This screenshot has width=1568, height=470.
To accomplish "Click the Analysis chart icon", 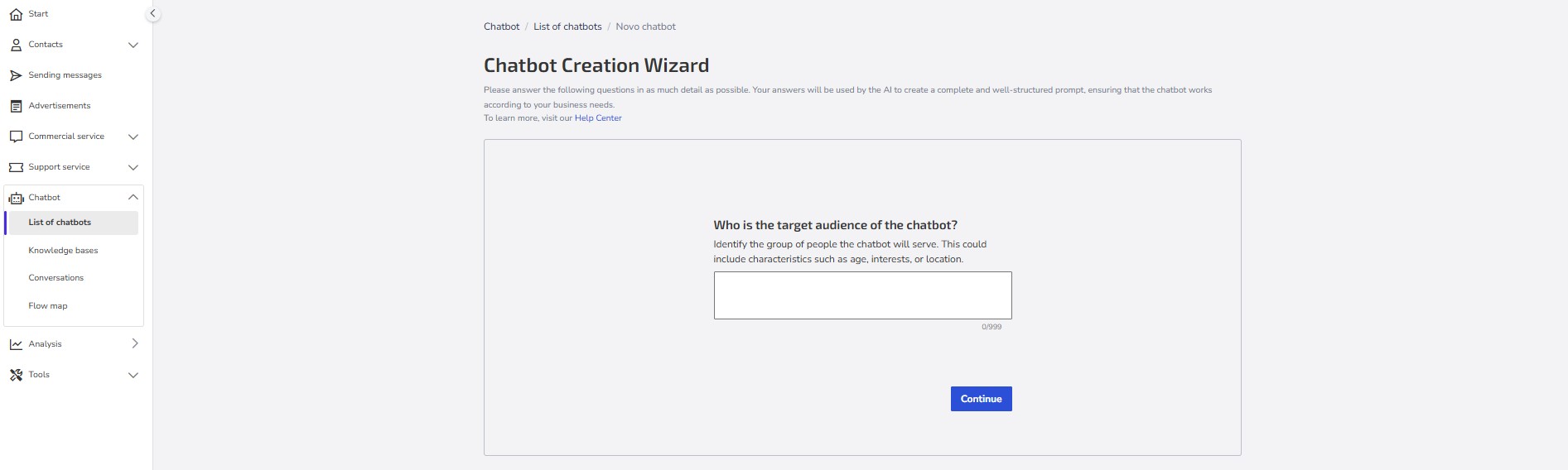I will (x=16, y=344).
